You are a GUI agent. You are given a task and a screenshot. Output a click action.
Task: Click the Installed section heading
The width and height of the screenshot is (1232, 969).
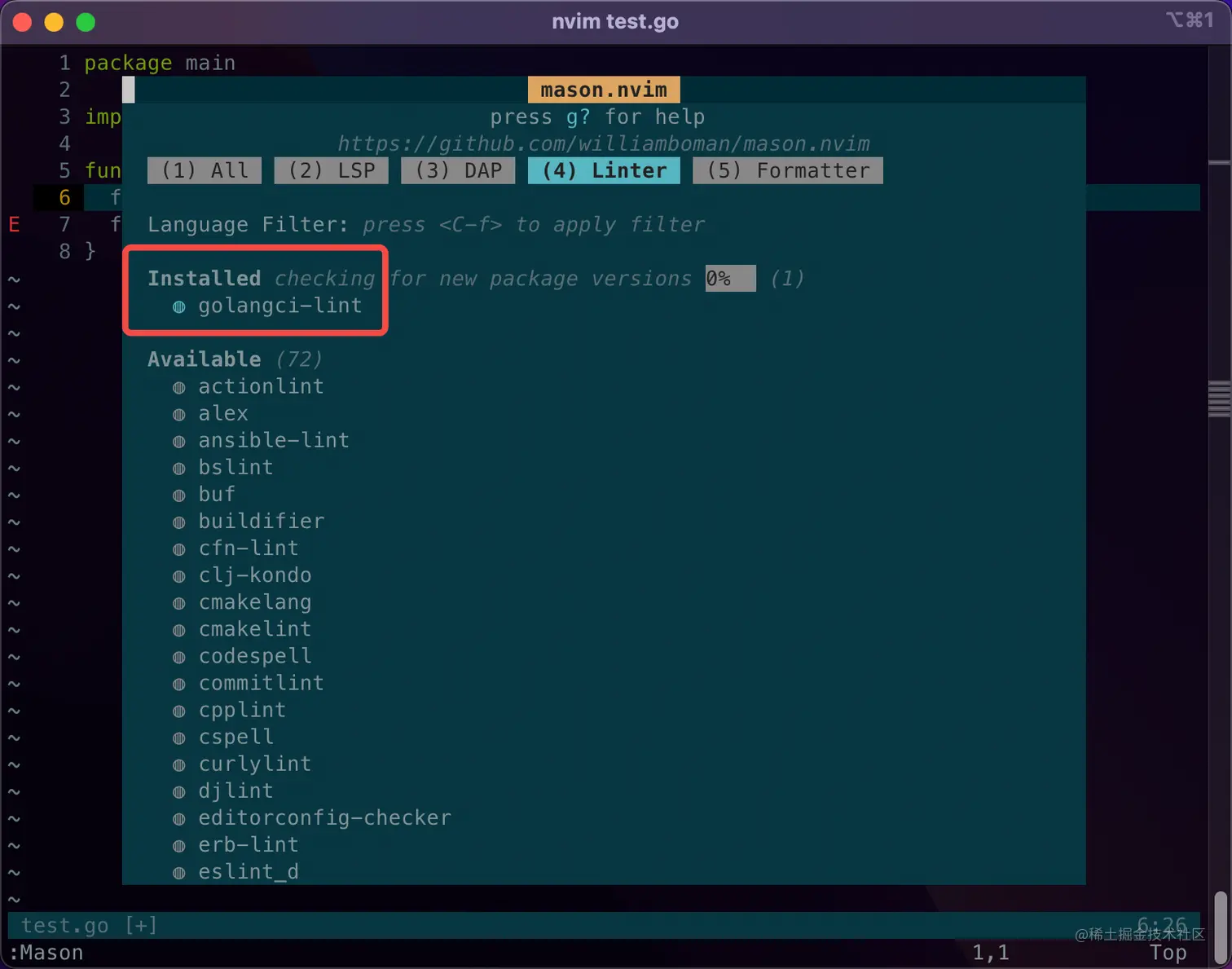click(x=205, y=278)
